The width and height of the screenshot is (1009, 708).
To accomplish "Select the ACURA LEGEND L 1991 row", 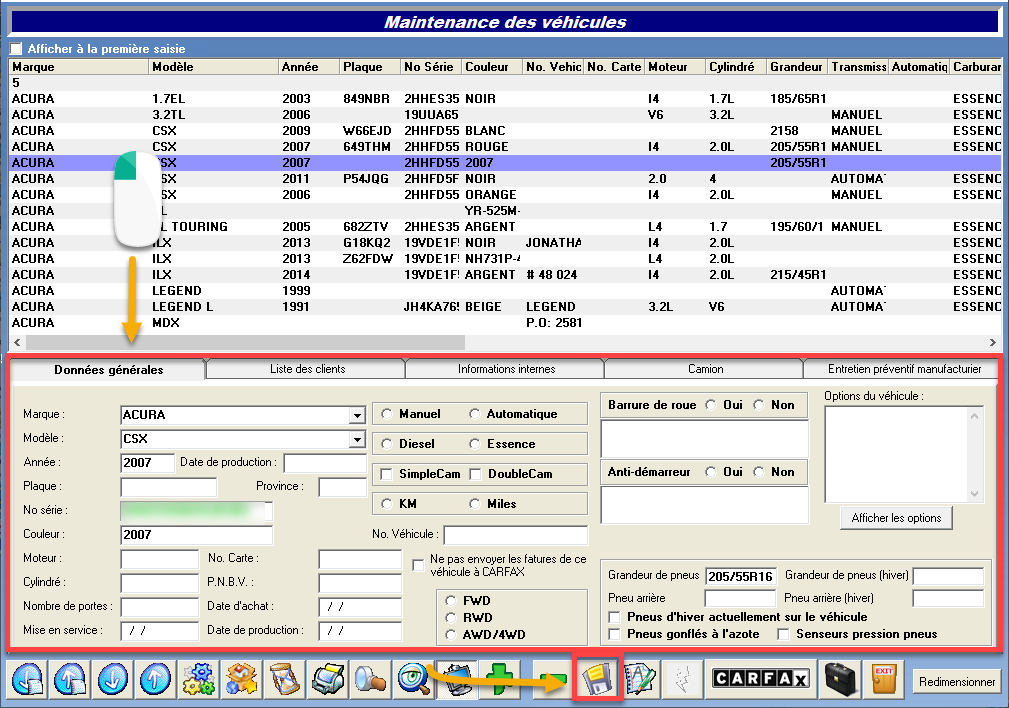I will coord(505,307).
